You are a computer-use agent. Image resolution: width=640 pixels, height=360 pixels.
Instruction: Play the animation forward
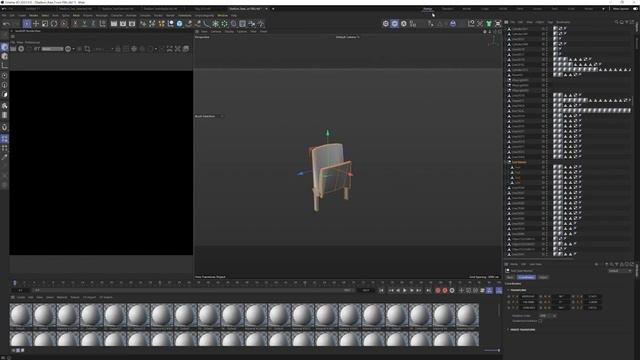click(404, 290)
